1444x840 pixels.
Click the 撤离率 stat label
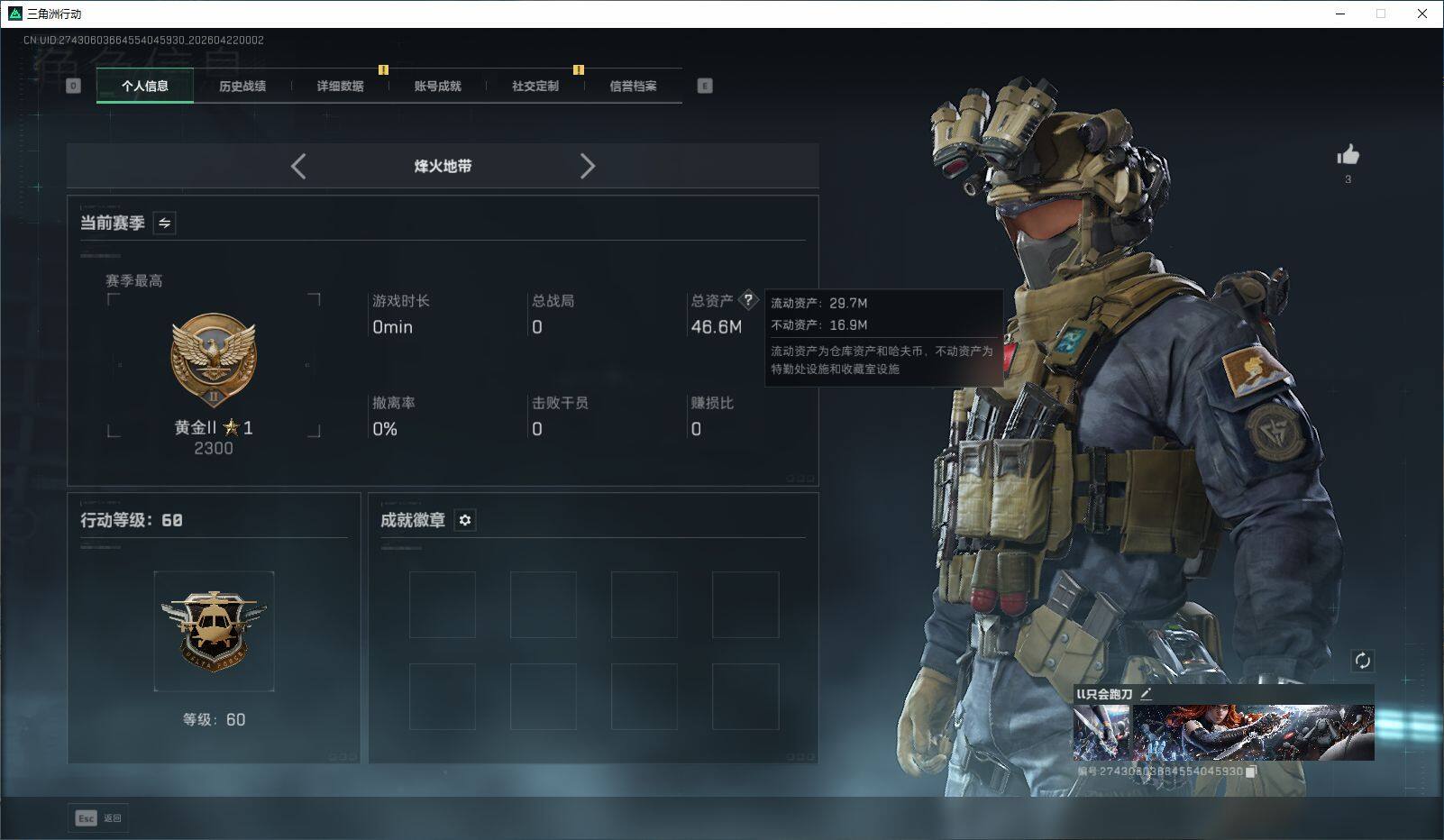click(394, 403)
